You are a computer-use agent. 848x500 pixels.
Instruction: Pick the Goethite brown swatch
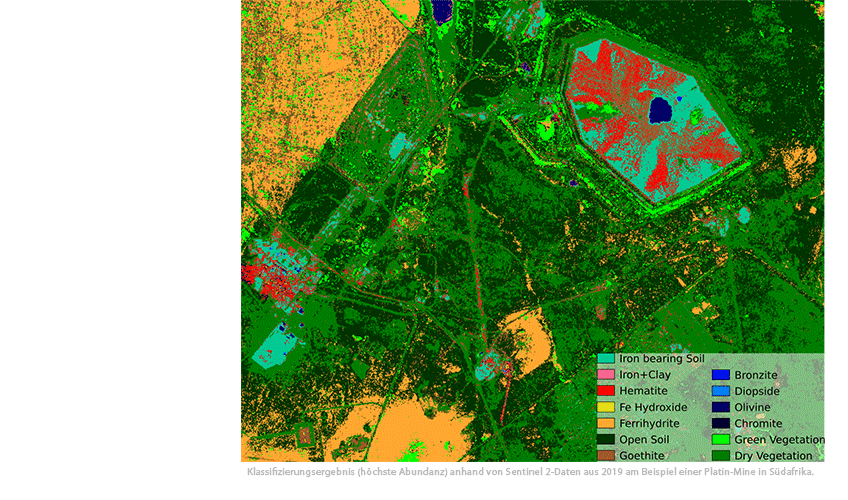tap(606, 456)
